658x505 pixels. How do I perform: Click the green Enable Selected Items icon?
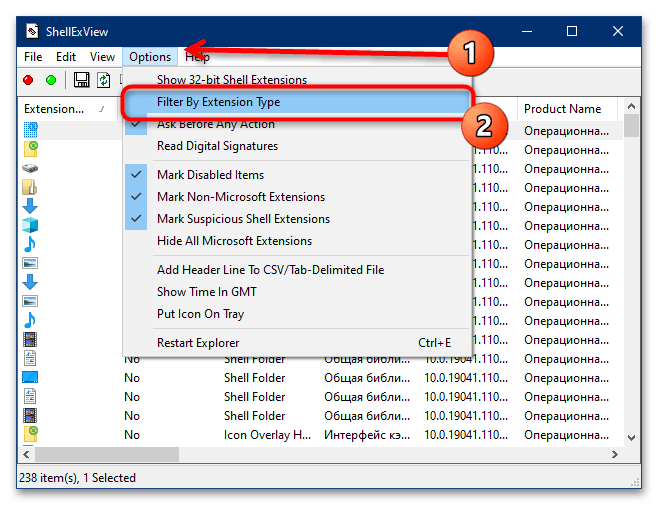click(x=51, y=80)
